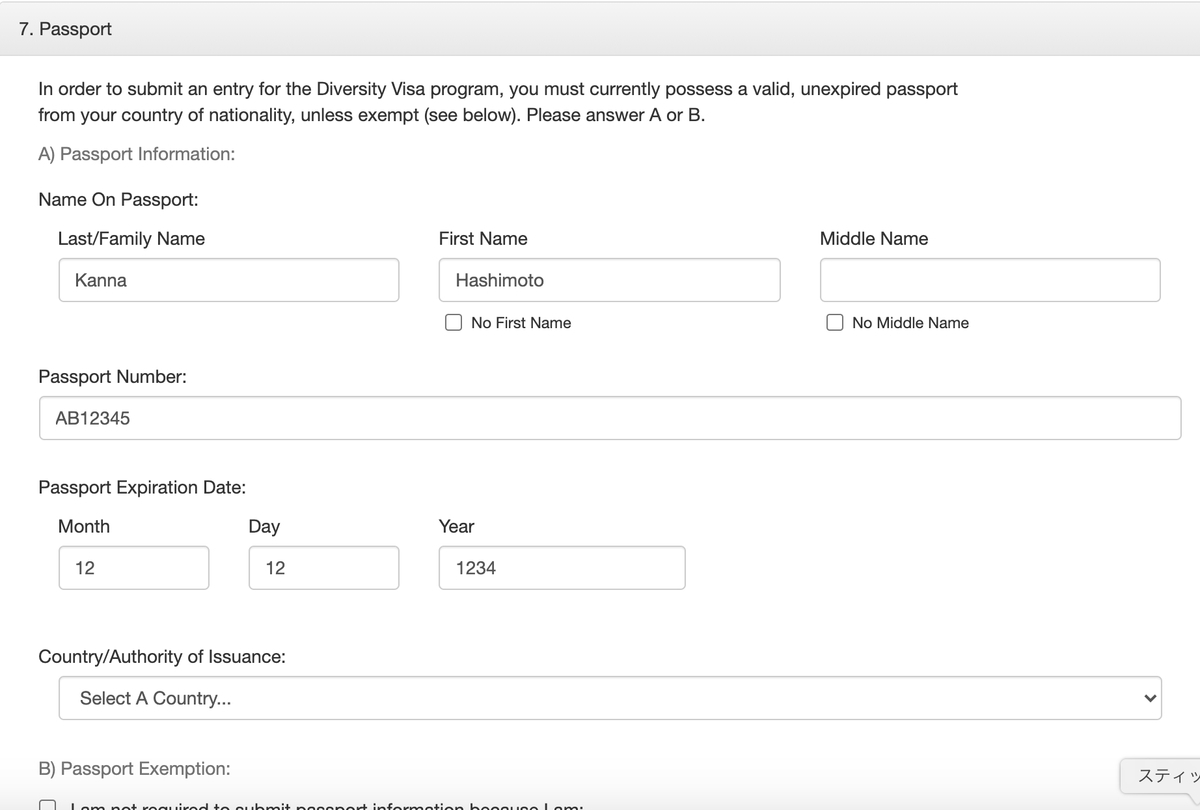Click the Passport Number label

click(x=112, y=377)
